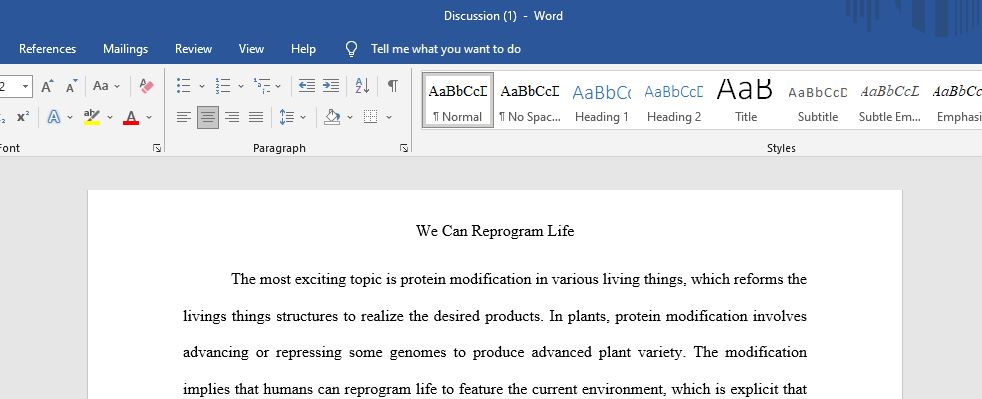982x399 pixels.
Task: Click Tell me what you want to do
Action: 446,49
